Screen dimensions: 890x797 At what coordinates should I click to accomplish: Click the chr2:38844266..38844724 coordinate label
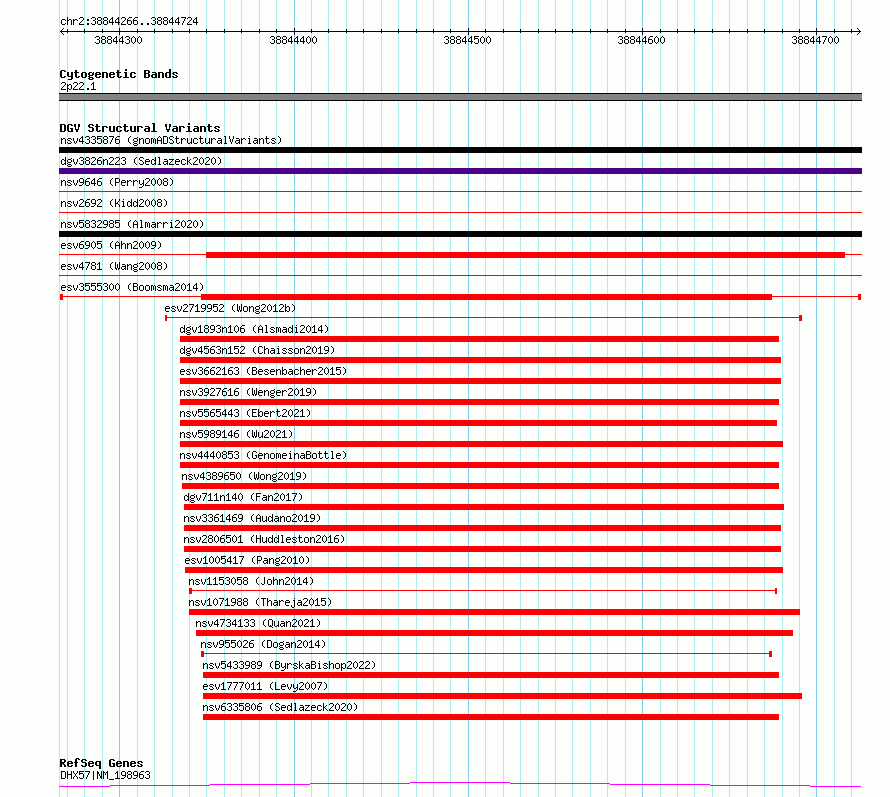point(129,21)
